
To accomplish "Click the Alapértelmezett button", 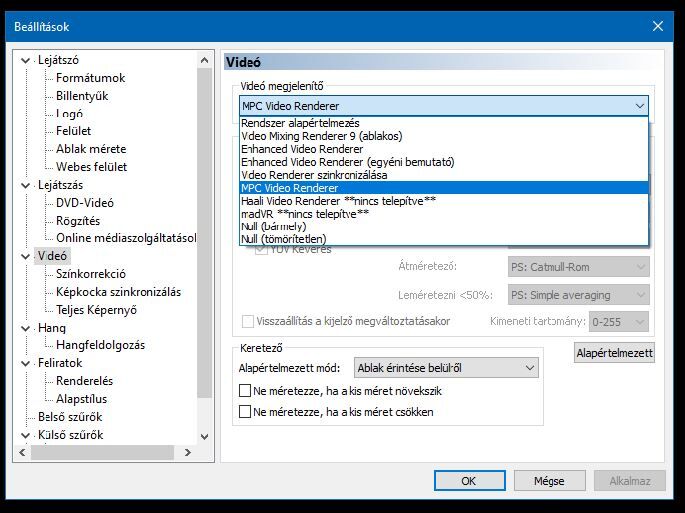I will (x=614, y=353).
